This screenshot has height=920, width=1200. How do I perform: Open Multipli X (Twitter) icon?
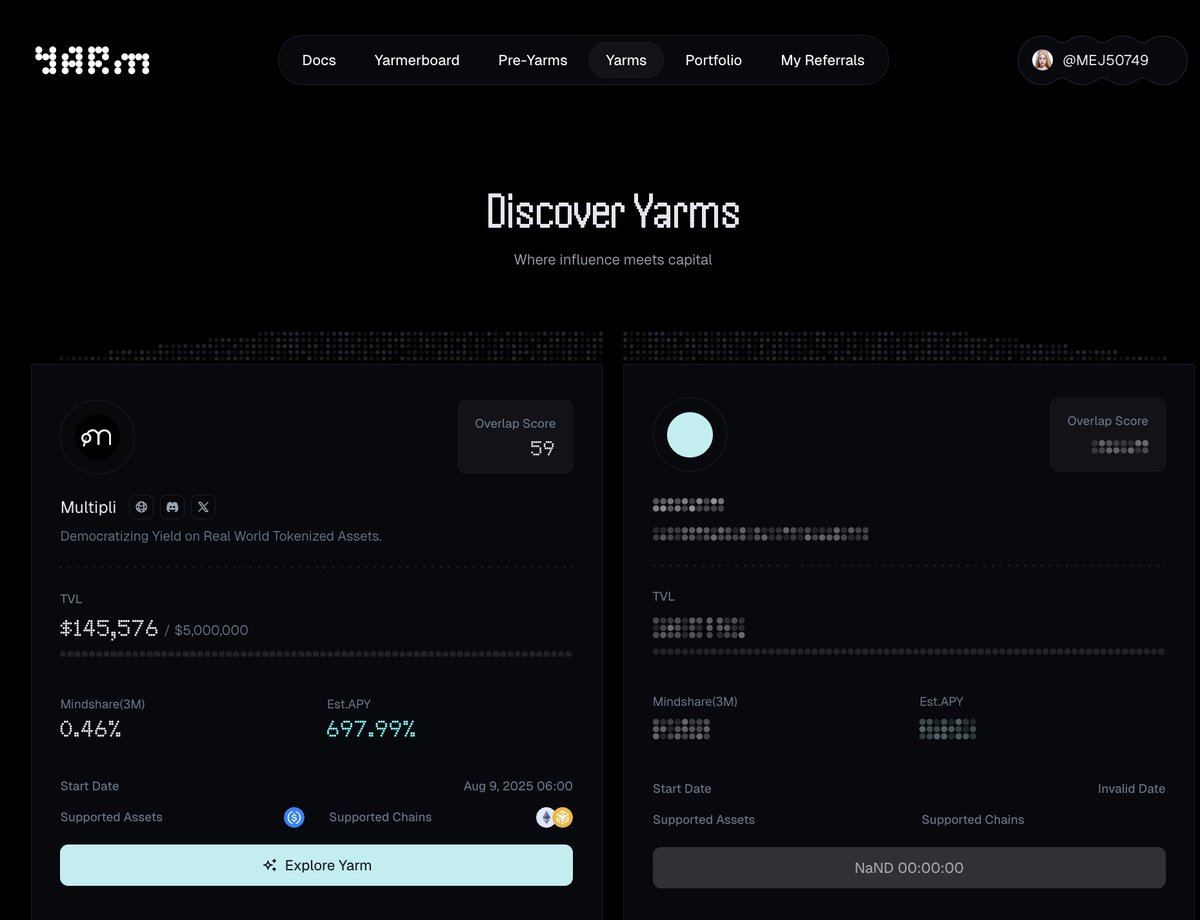click(x=203, y=507)
